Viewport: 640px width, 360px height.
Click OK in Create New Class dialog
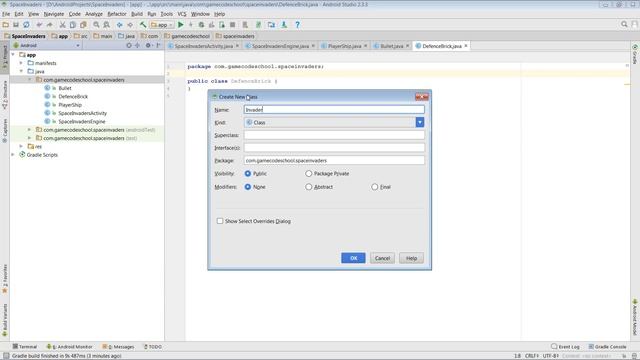[x=353, y=258]
